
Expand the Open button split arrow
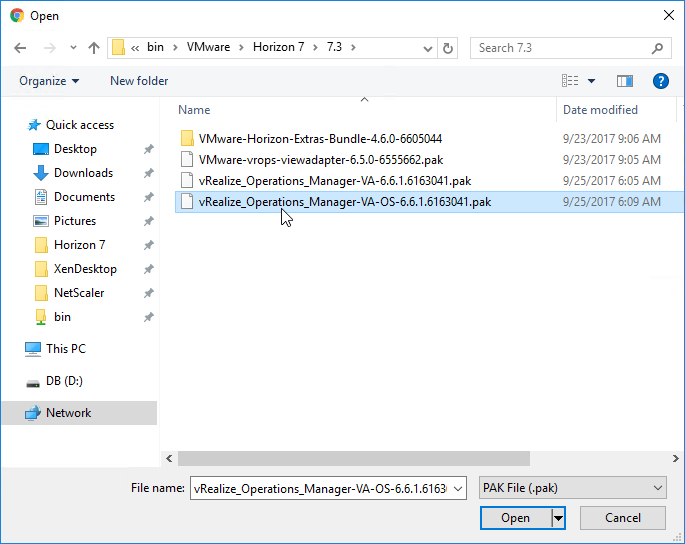(x=558, y=519)
